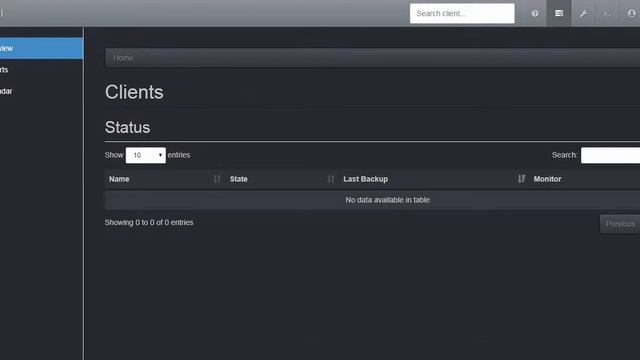Click the Search client input field
Image resolution: width=640 pixels, height=360 pixels.
pos(462,13)
